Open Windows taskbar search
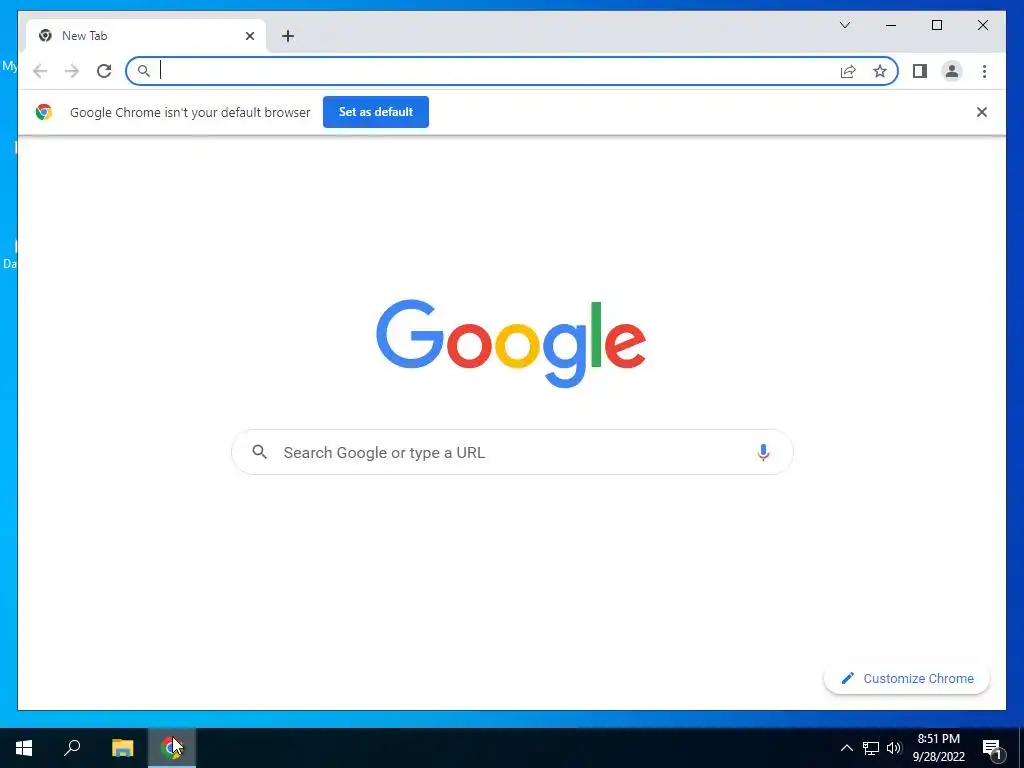The width and height of the screenshot is (1024, 768). pos(72,748)
